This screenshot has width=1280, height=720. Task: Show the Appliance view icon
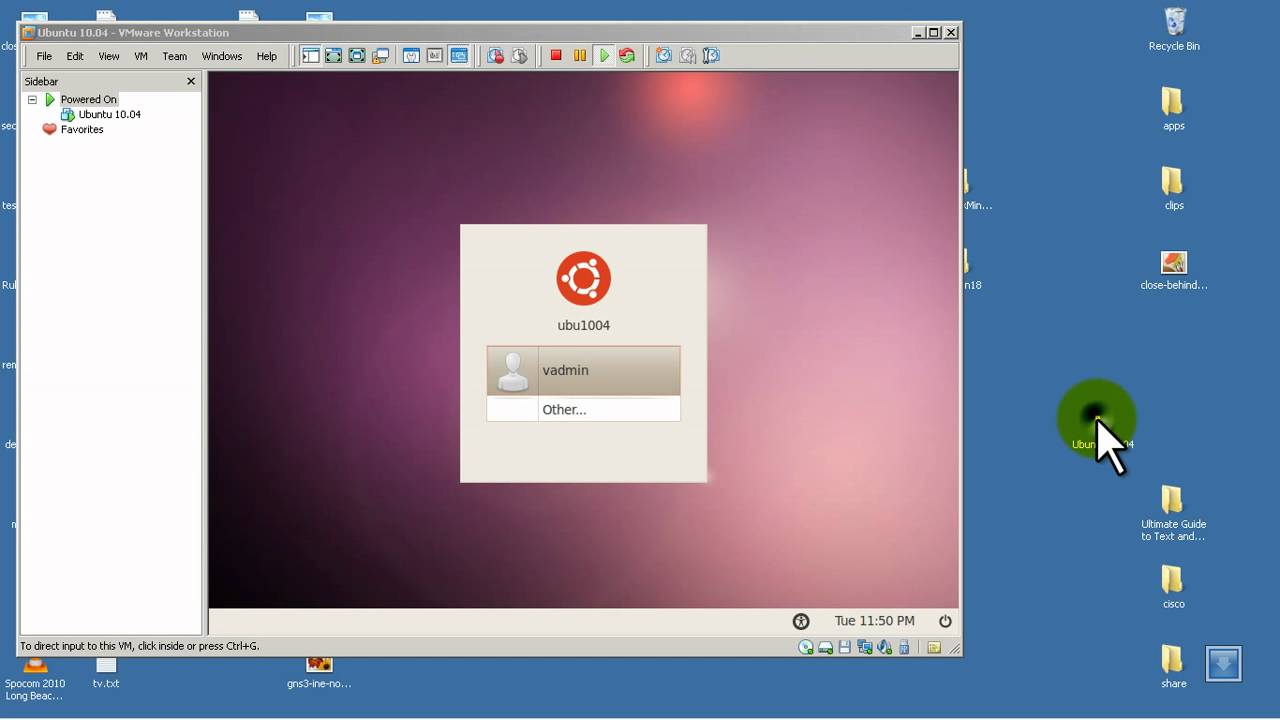(x=435, y=56)
